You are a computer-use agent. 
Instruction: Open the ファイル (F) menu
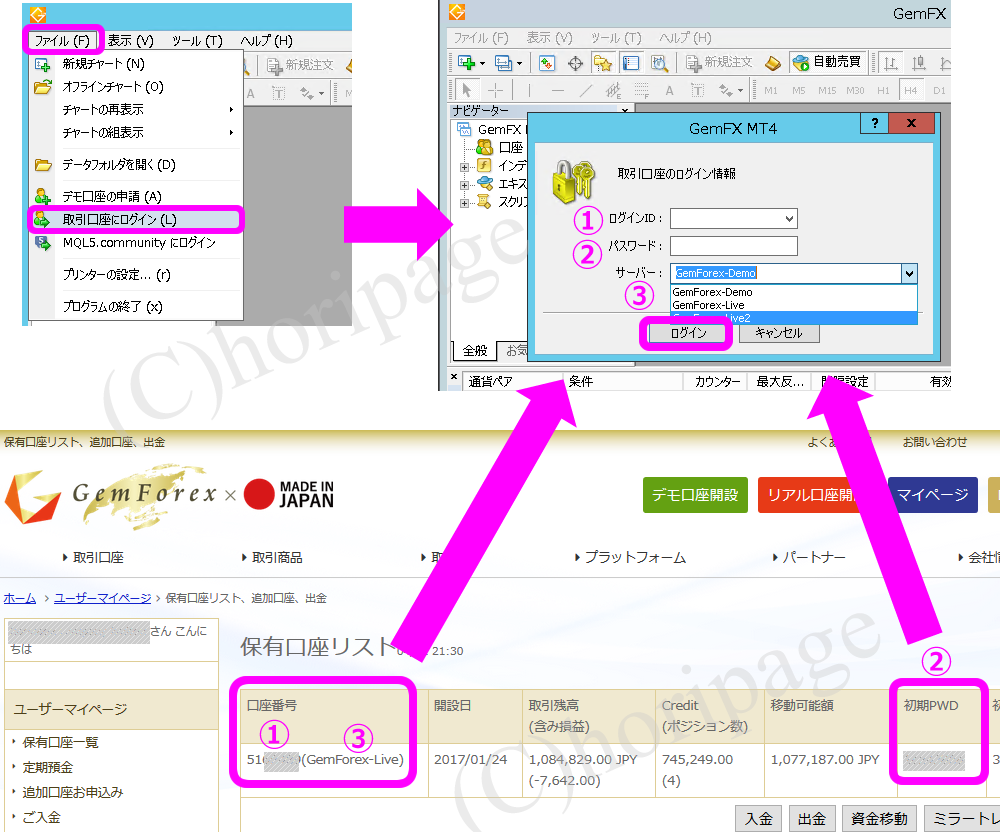[x=62, y=41]
